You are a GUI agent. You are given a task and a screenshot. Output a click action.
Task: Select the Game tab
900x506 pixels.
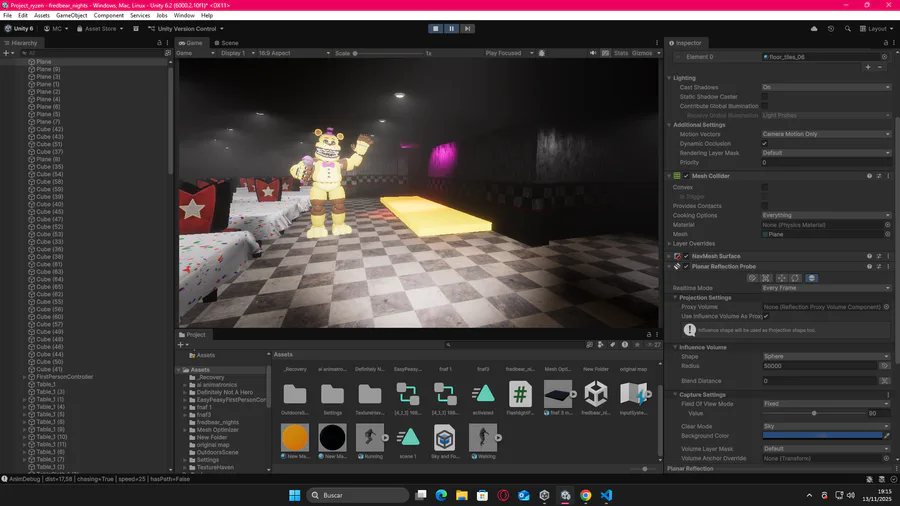click(x=191, y=43)
